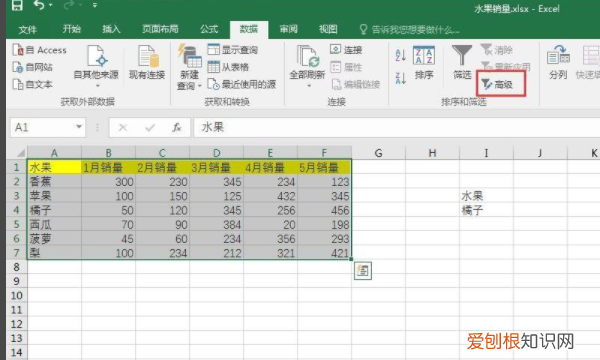The height and width of the screenshot is (360, 600).
Task: Open the 连接 connections button
Action: pyautogui.click(x=346, y=50)
